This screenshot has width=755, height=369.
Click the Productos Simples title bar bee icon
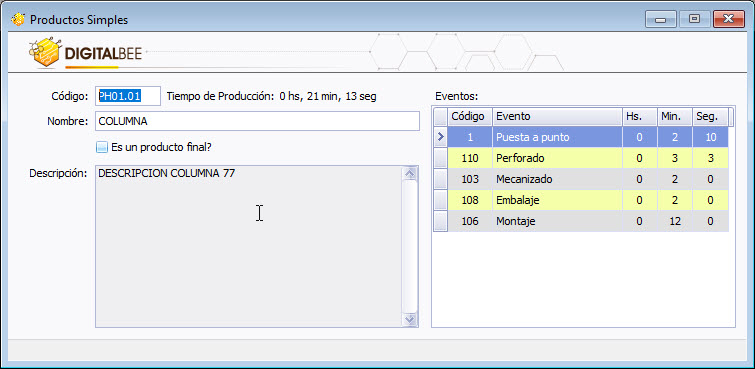point(18,19)
